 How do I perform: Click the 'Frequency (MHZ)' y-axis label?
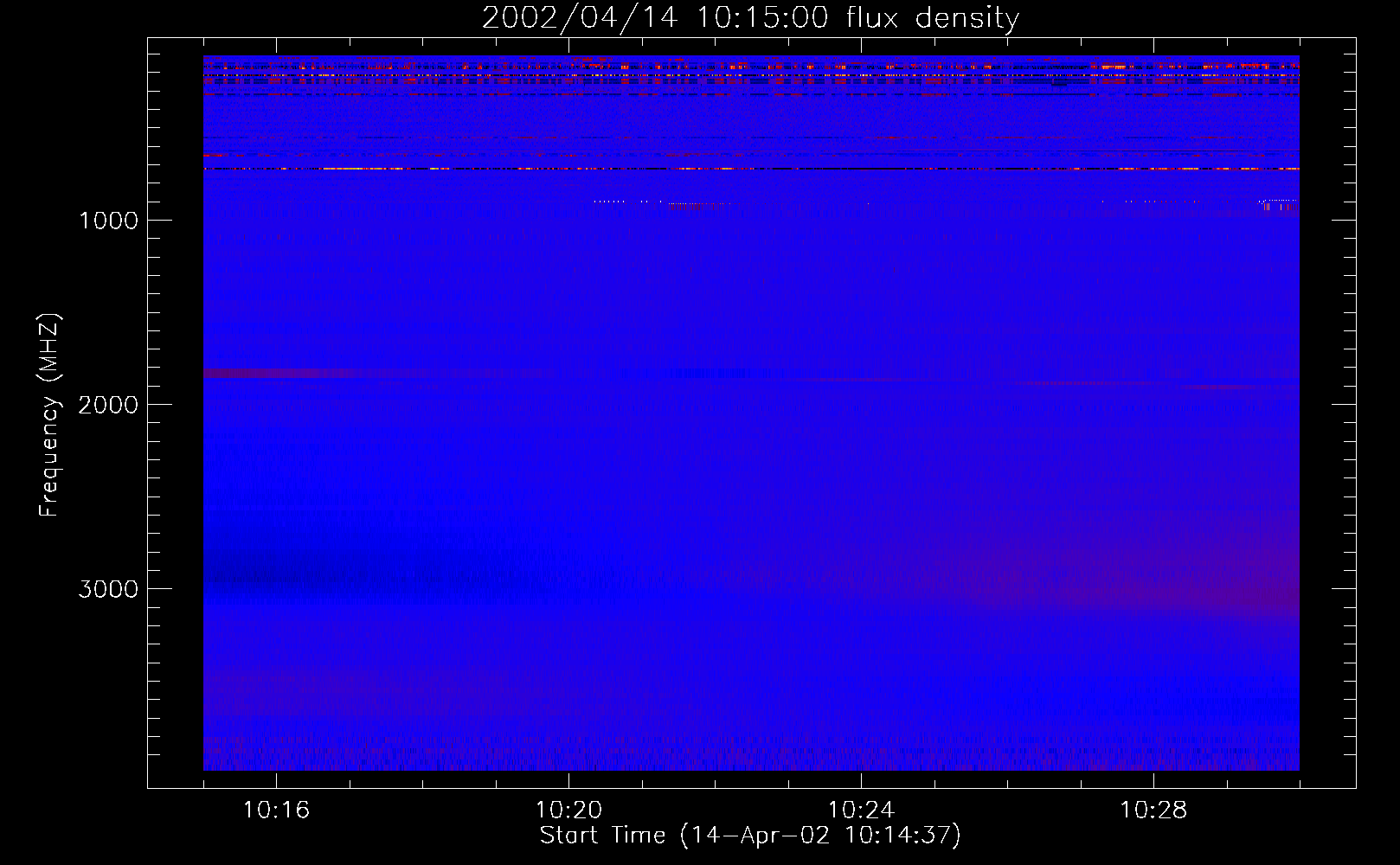point(50,415)
